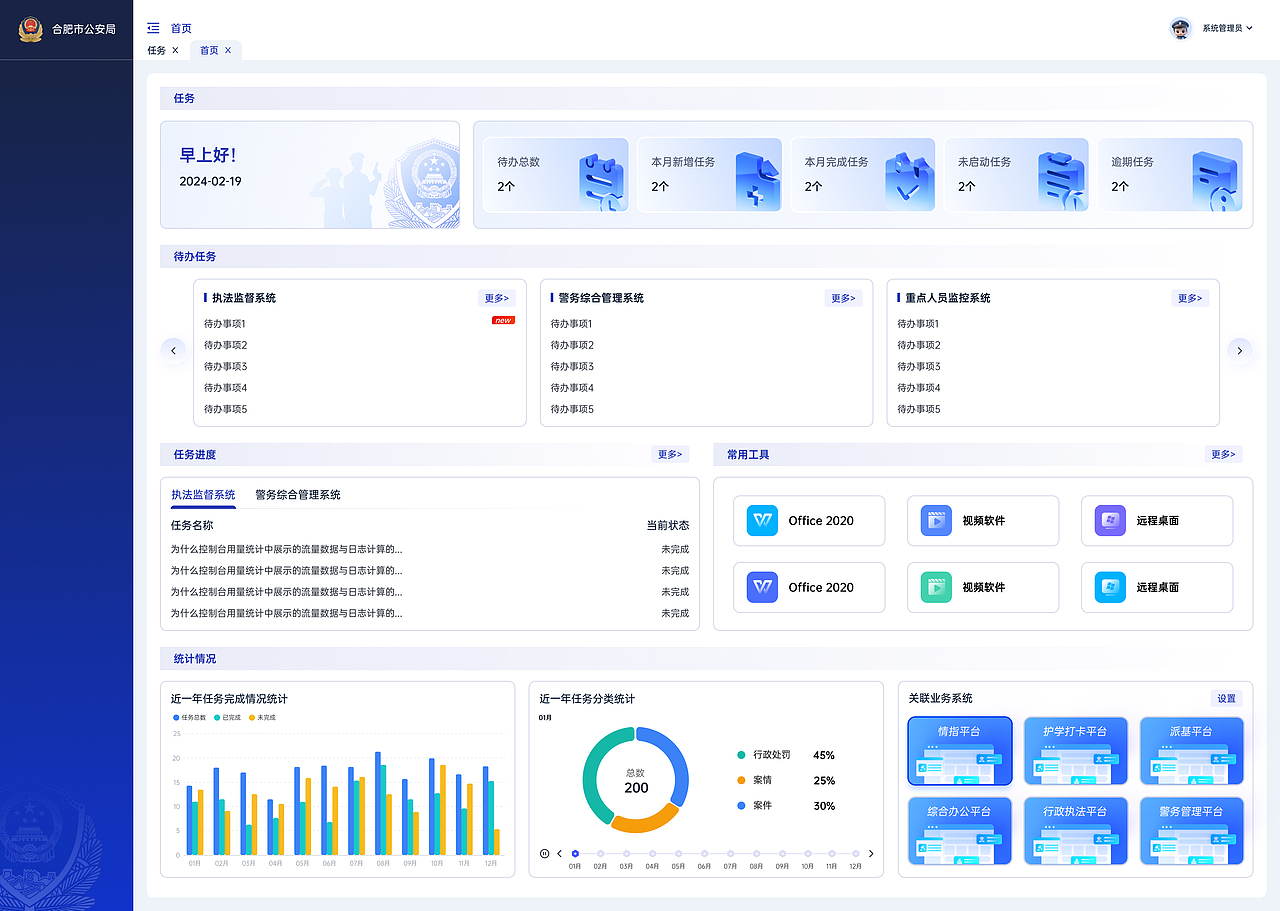Toggle the 已完成 legend series
This screenshot has width=1280, height=911.
tap(226, 718)
